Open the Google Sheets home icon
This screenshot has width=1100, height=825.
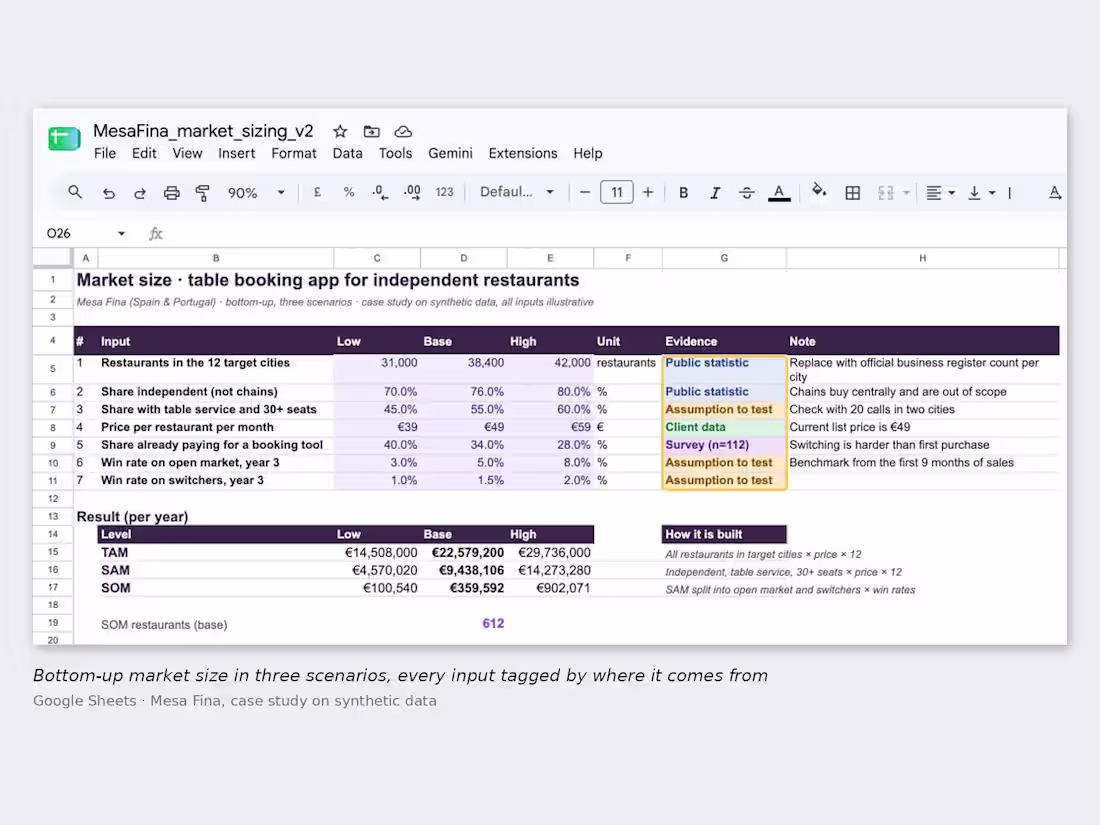(x=64, y=138)
